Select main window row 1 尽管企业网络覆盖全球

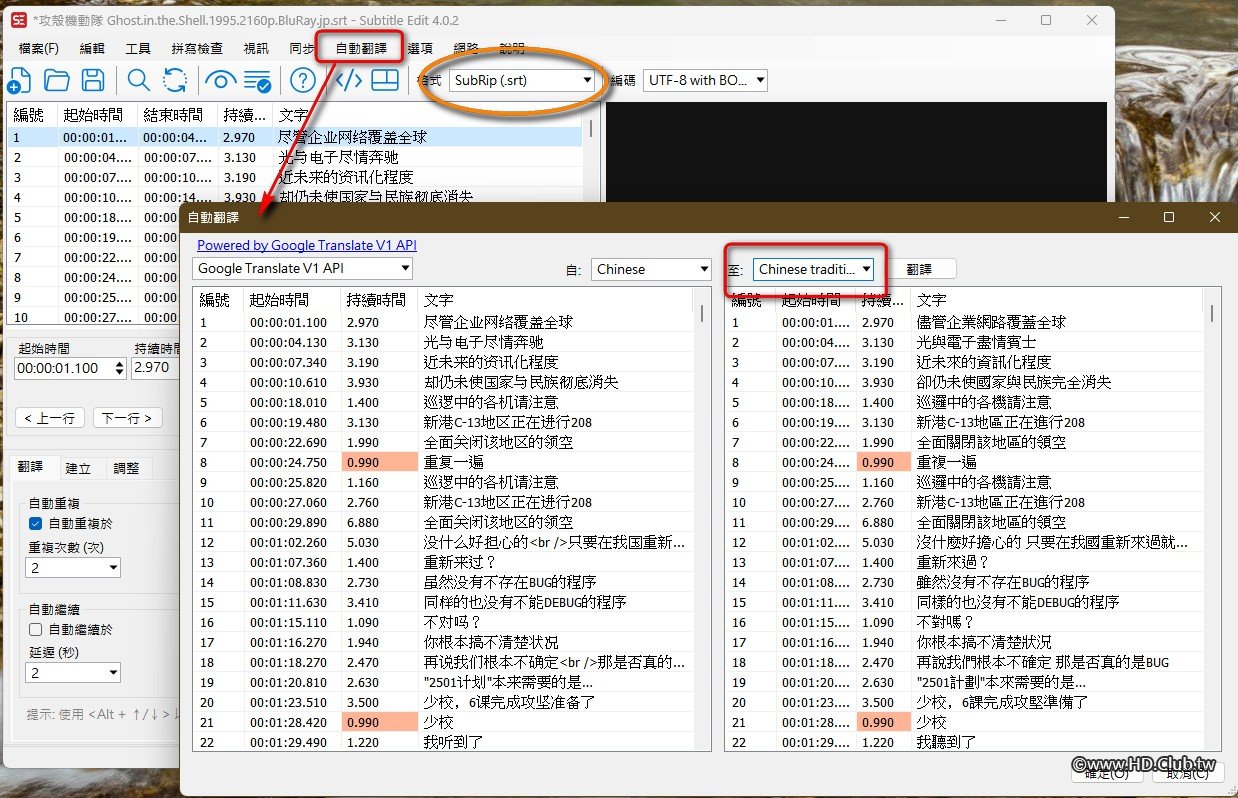(294, 137)
